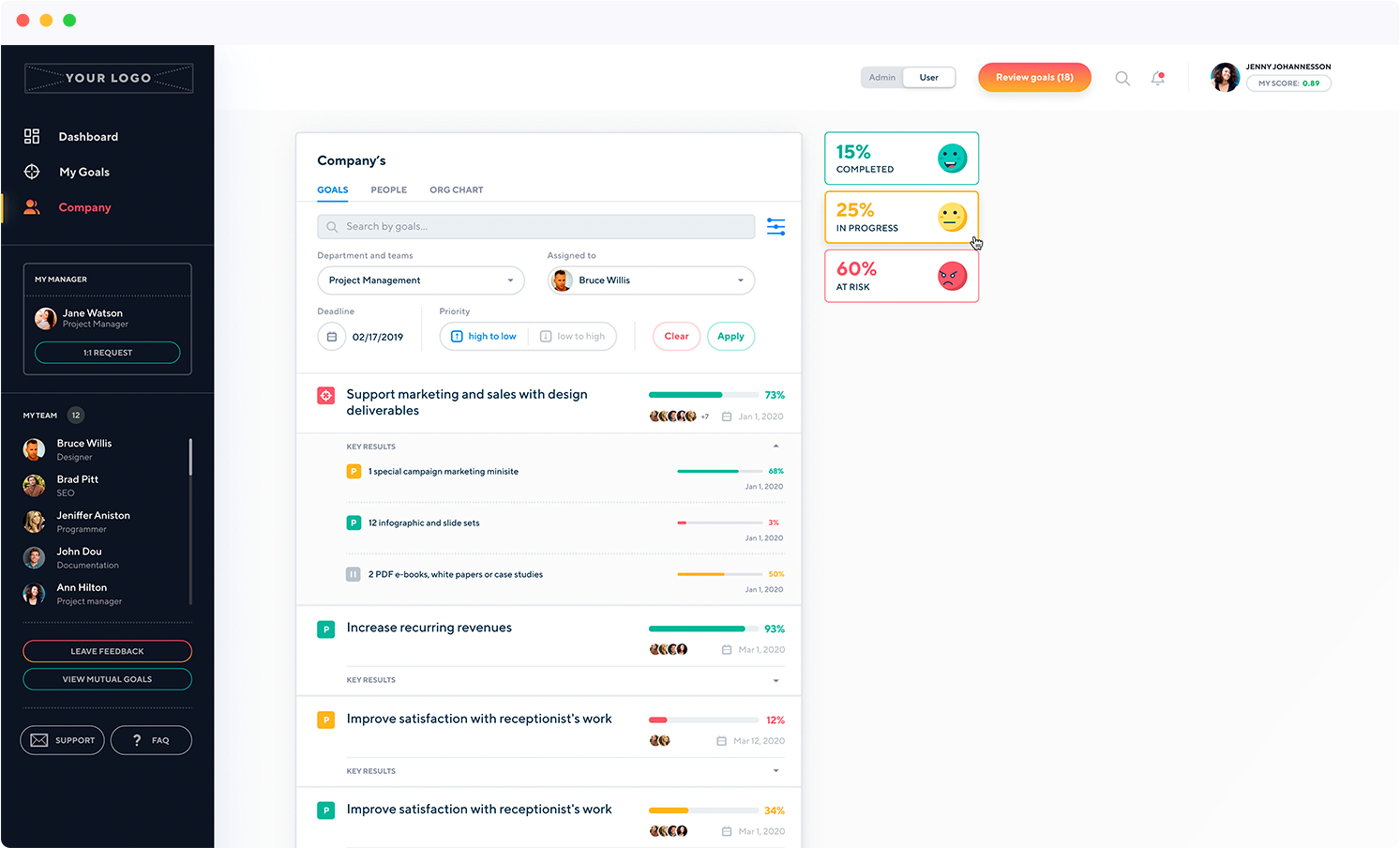Click Bruce Willis avatar in My Team list
Screen dimensions: 1400x848
tap(35, 449)
